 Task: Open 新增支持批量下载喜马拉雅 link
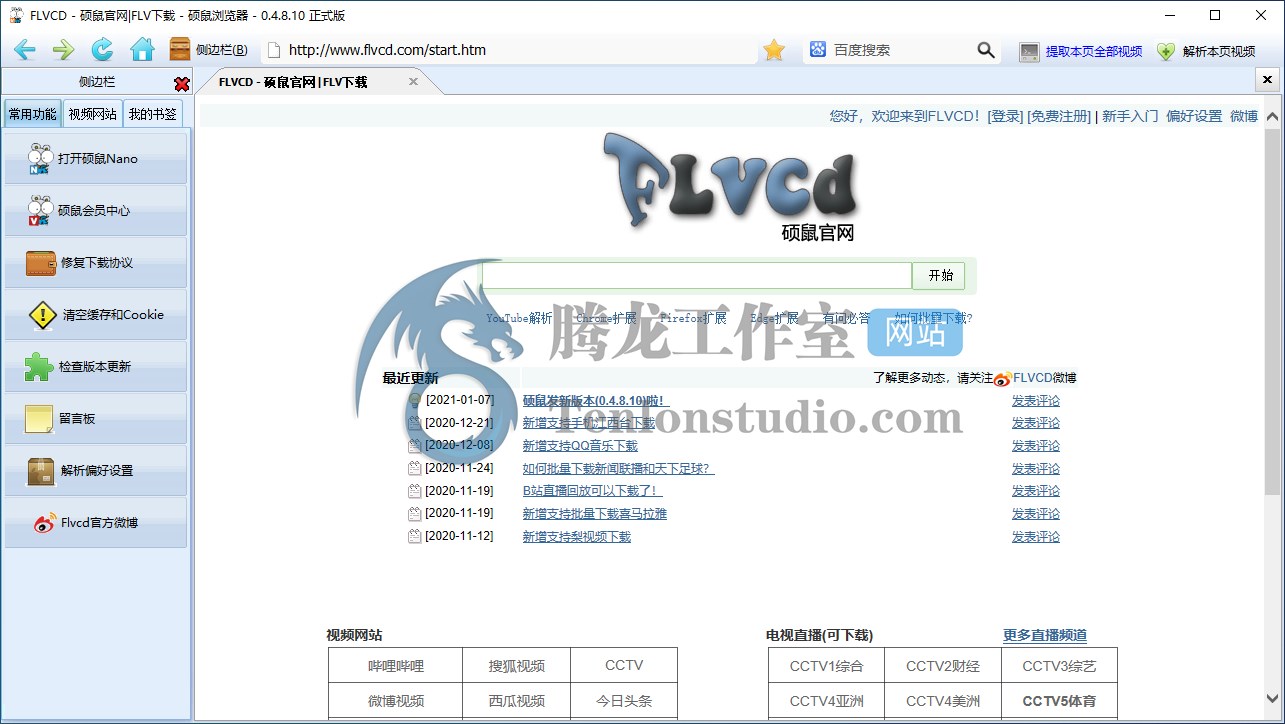tap(595, 514)
